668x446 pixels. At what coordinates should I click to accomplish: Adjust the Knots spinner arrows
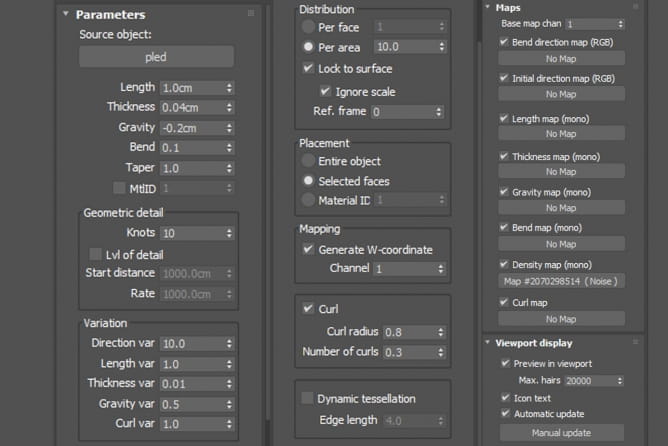click(x=230, y=233)
